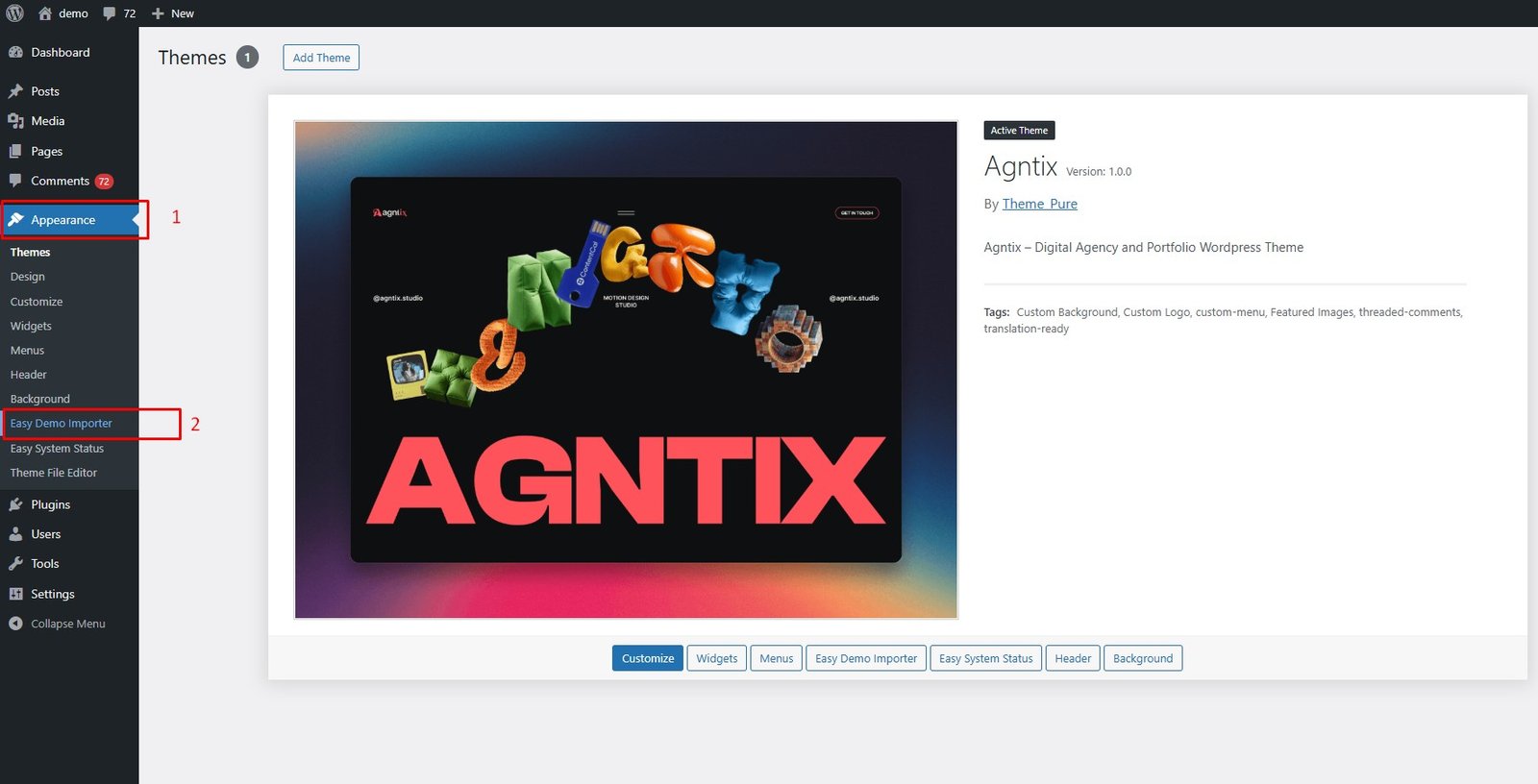Image resolution: width=1538 pixels, height=784 pixels.
Task: Open the Settings menu label
Action: (52, 594)
